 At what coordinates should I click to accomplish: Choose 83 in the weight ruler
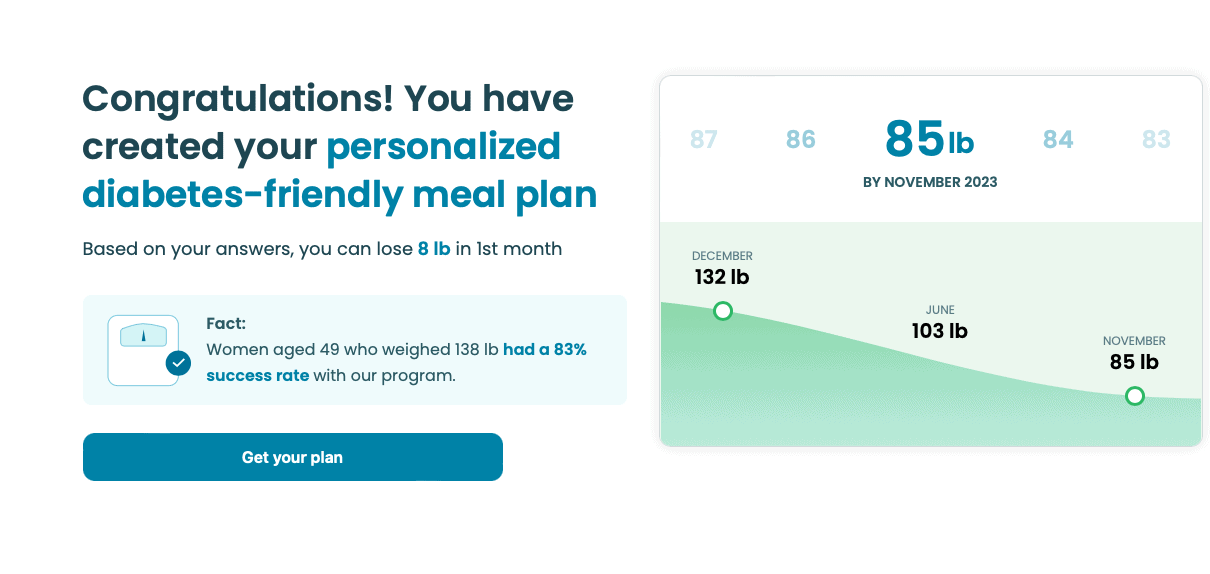pyautogui.click(x=1156, y=139)
